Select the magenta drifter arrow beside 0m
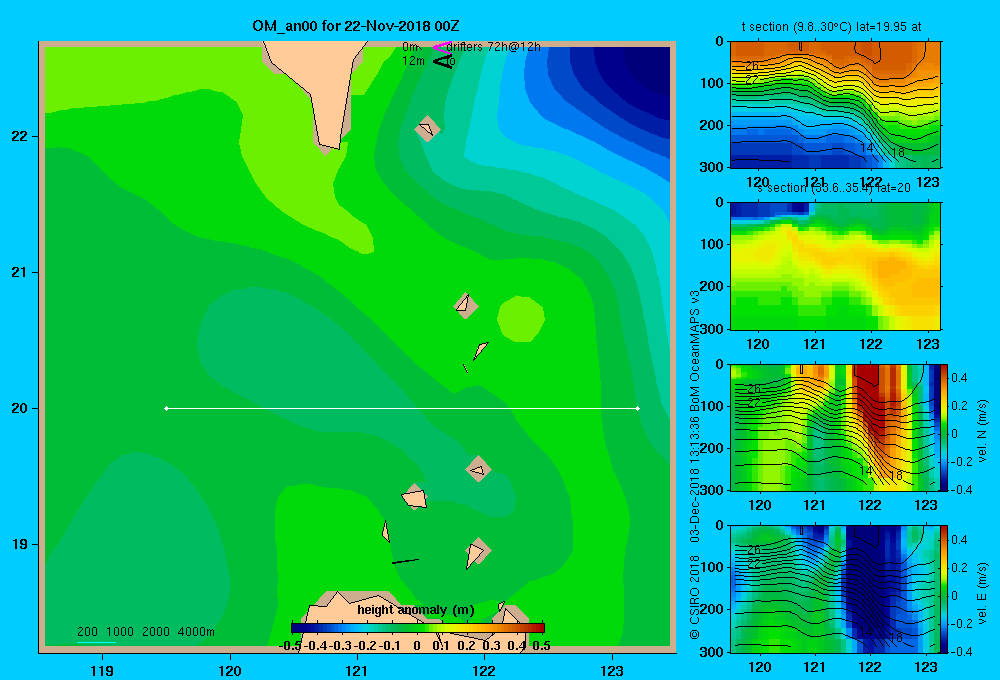This screenshot has width=1000, height=680. click(441, 47)
